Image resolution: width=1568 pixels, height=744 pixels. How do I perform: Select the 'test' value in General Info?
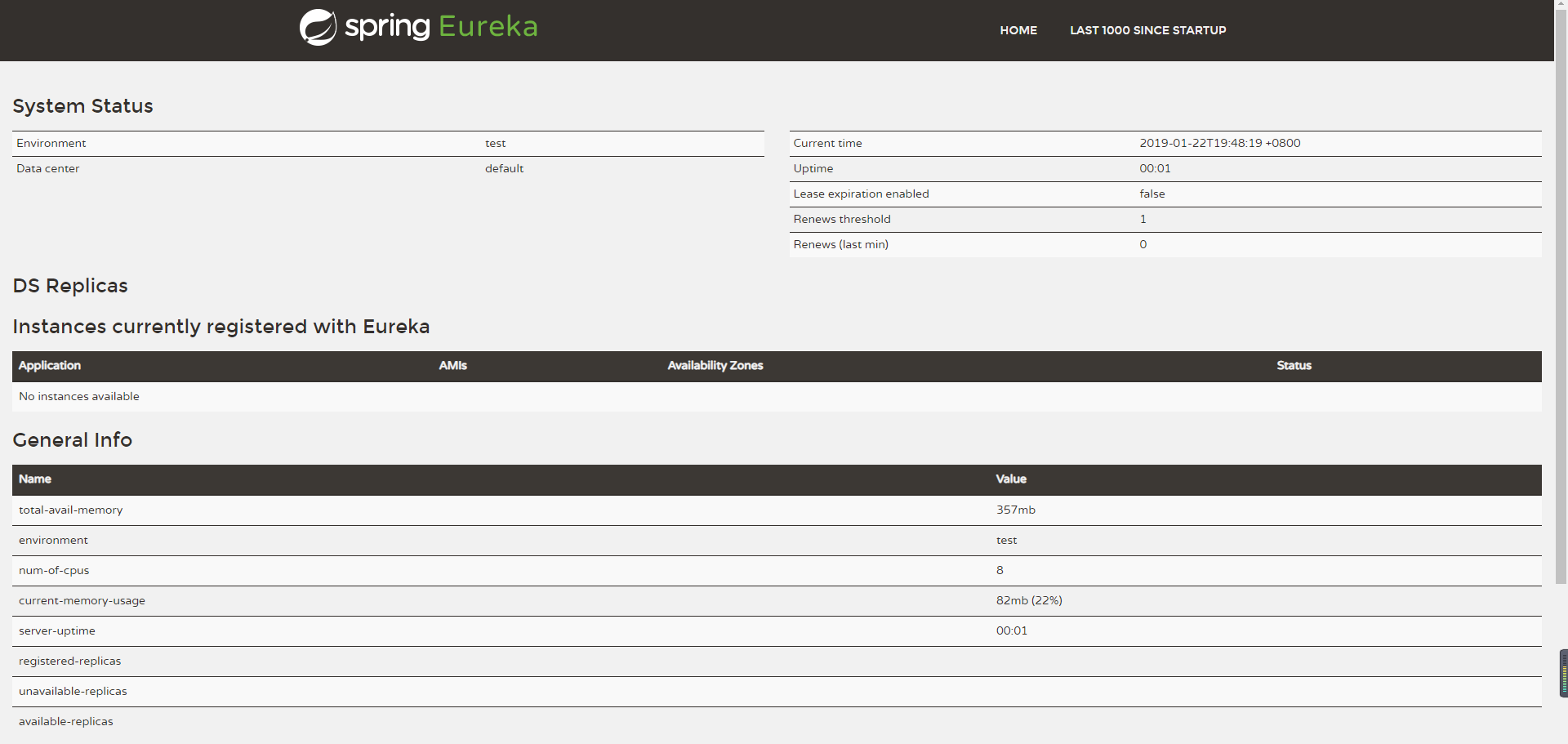tap(1006, 540)
